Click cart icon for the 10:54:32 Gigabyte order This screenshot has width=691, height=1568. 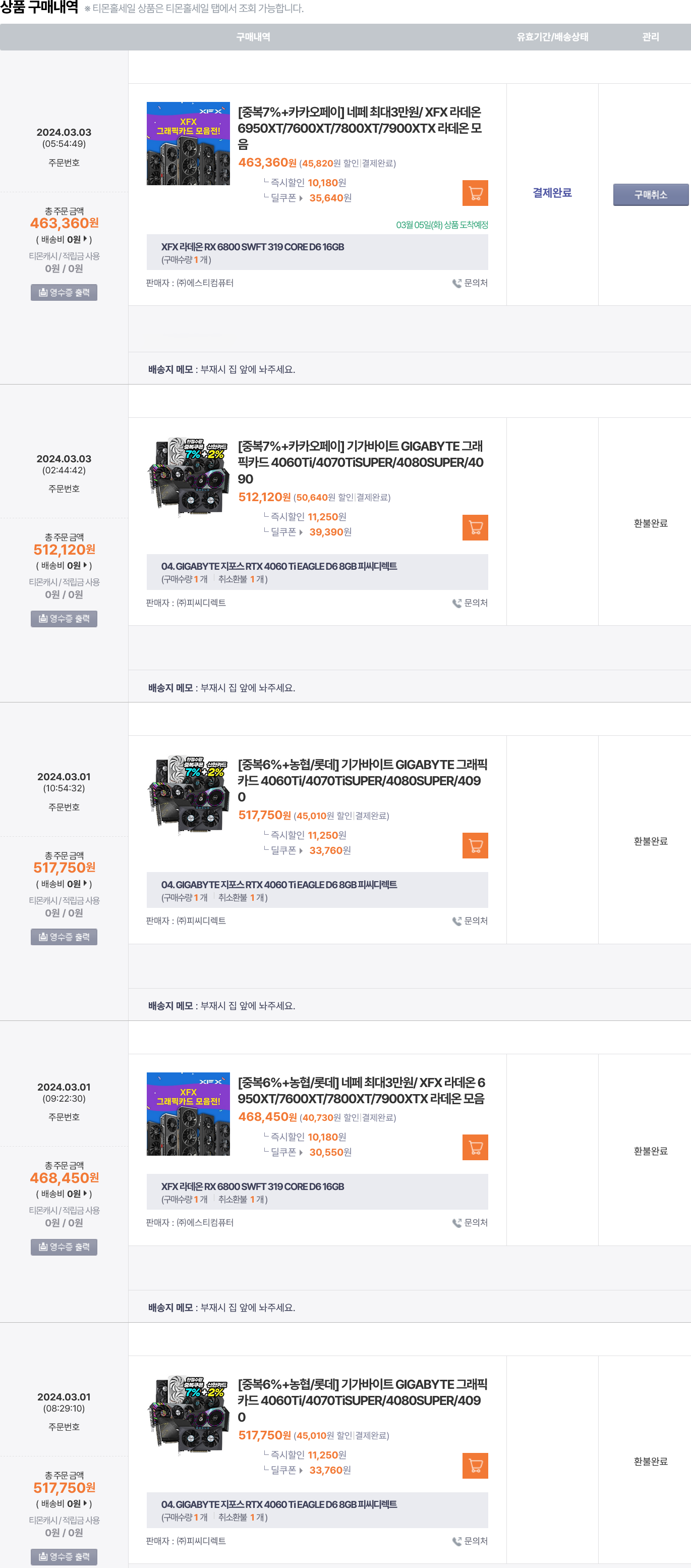point(475,845)
